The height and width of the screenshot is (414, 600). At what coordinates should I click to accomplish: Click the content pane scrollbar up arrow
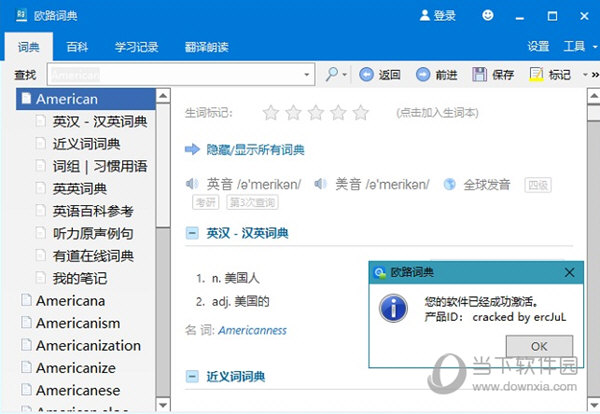pyautogui.click(x=594, y=95)
